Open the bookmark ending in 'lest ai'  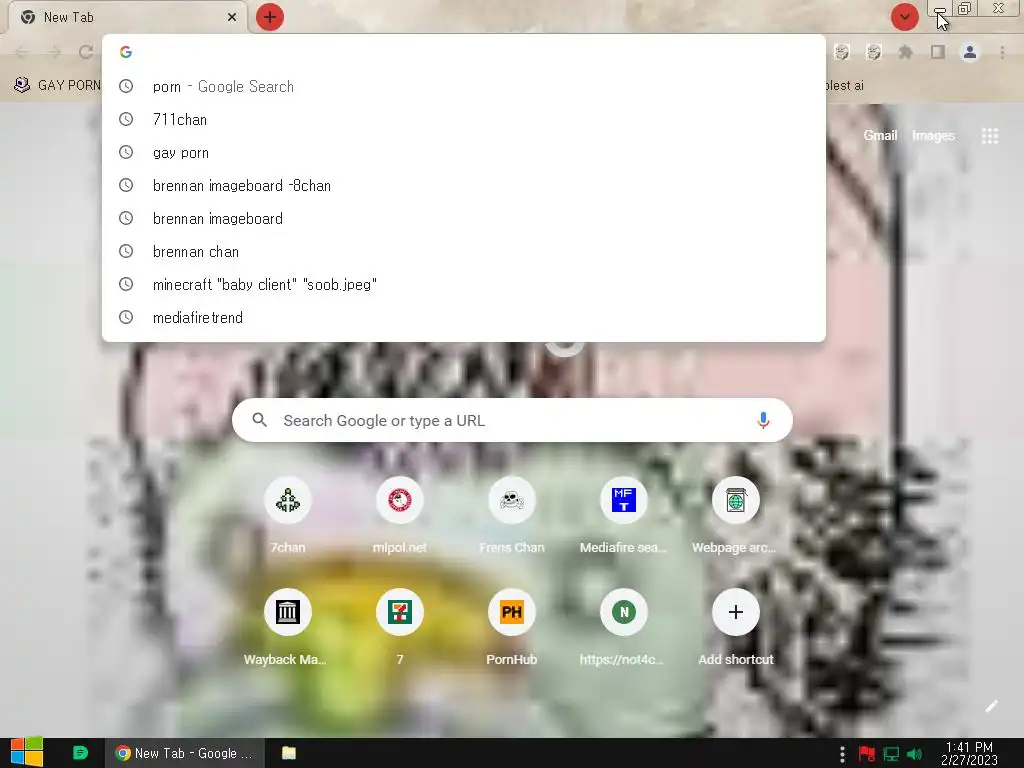845,86
